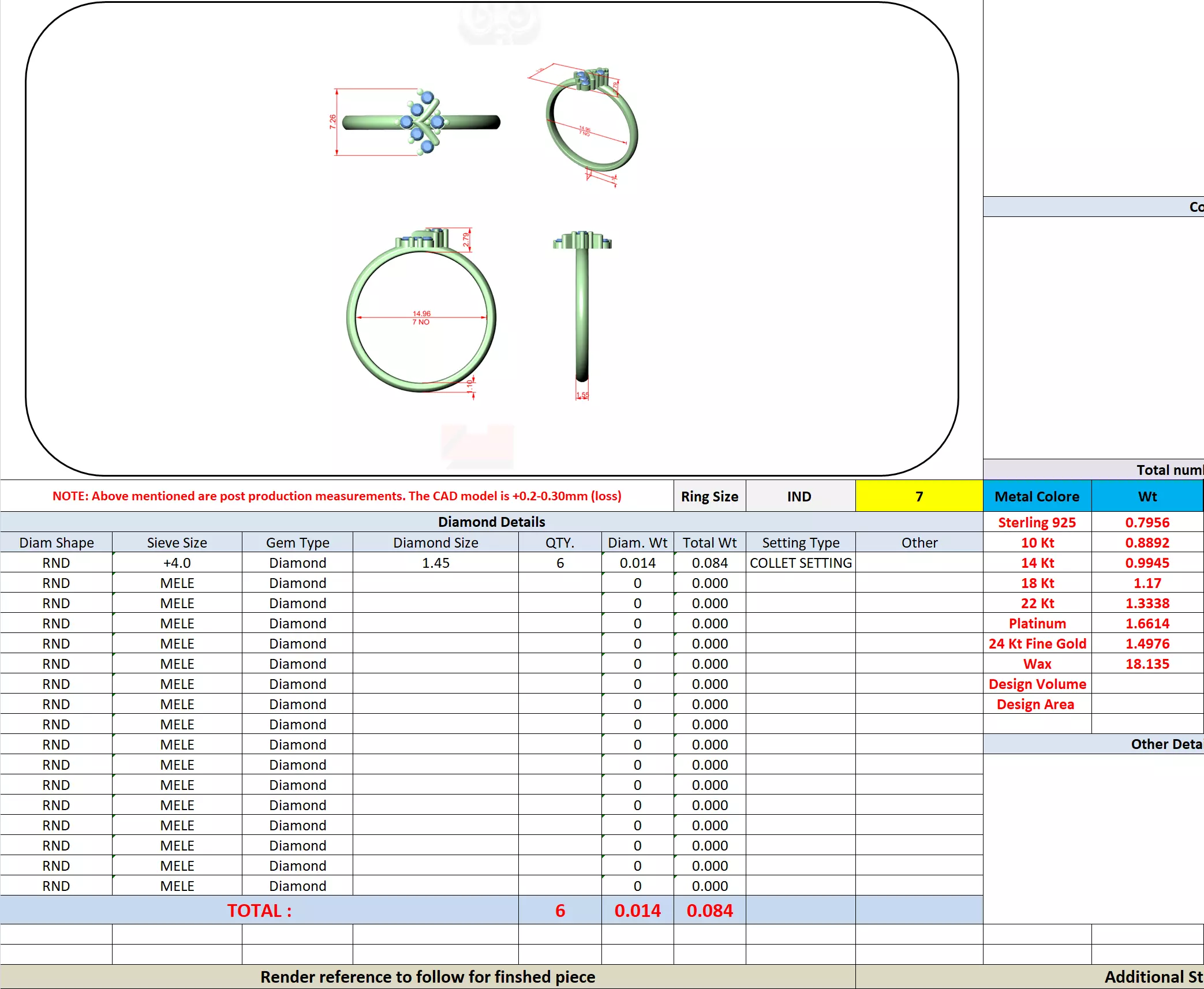Select the Render reference to follow header
Viewport: 1204px width, 989px height.
click(427, 976)
